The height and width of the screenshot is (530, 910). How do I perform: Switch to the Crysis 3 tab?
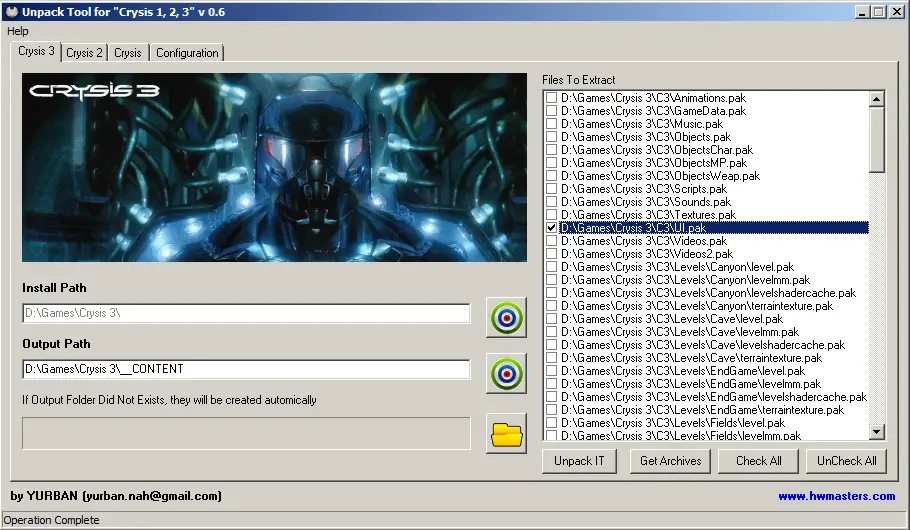[x=36, y=51]
